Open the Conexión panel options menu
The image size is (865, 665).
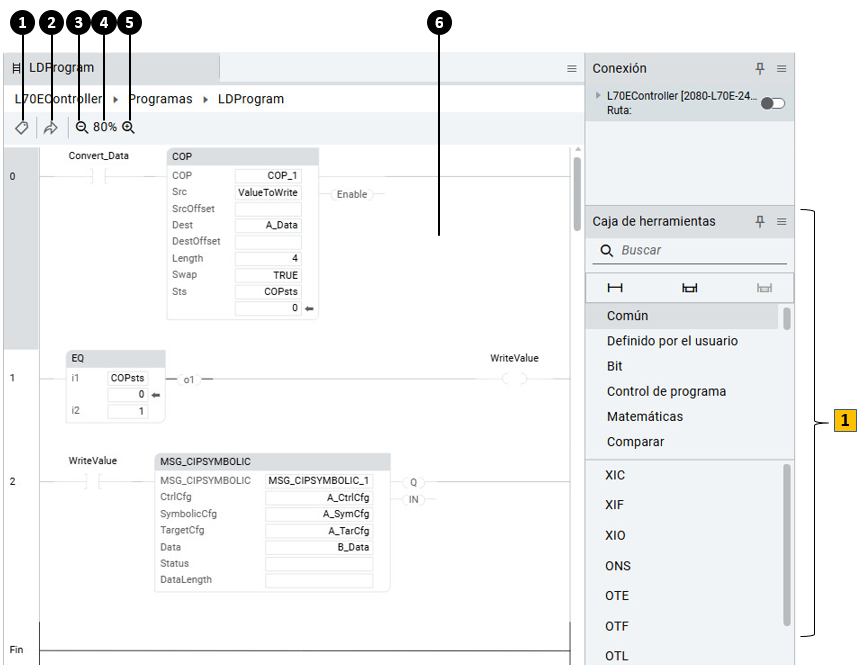pyautogui.click(x=782, y=69)
